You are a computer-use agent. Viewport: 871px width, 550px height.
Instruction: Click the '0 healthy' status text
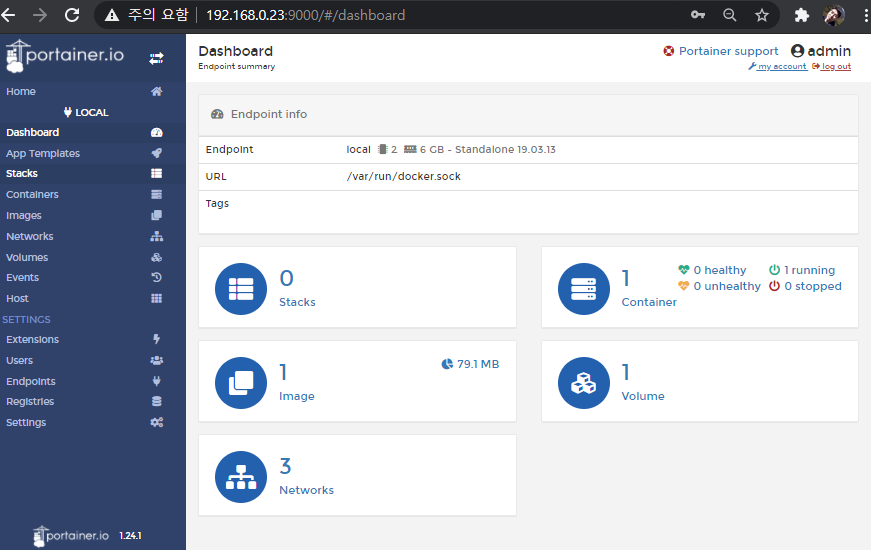coord(720,270)
